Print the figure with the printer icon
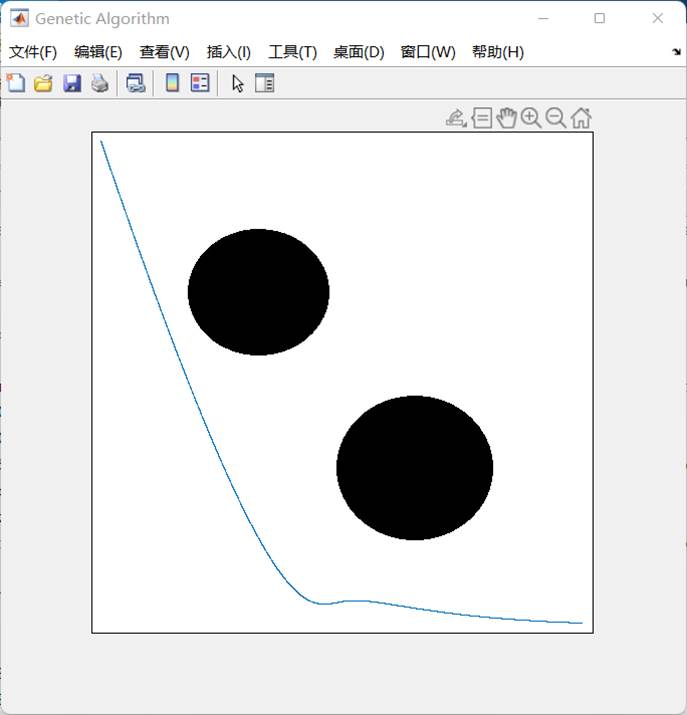 pos(100,84)
